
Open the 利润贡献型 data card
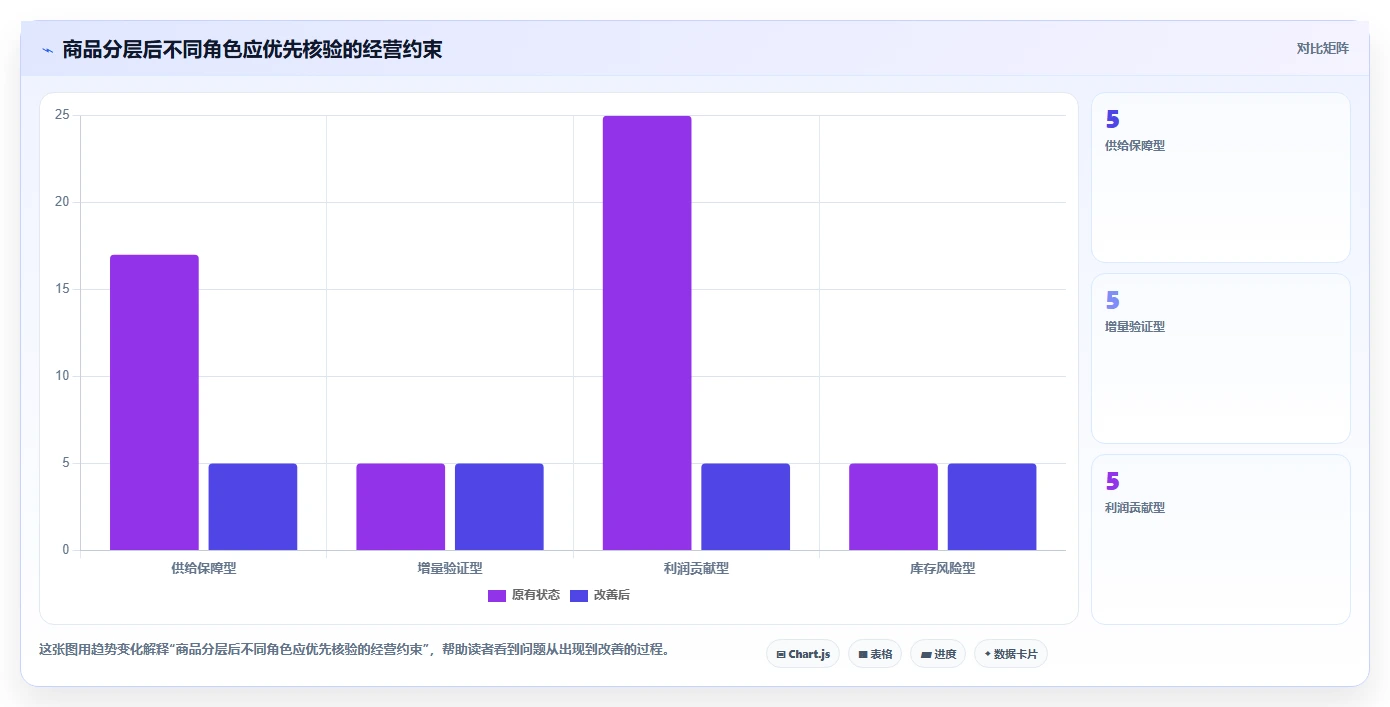click(x=1220, y=540)
